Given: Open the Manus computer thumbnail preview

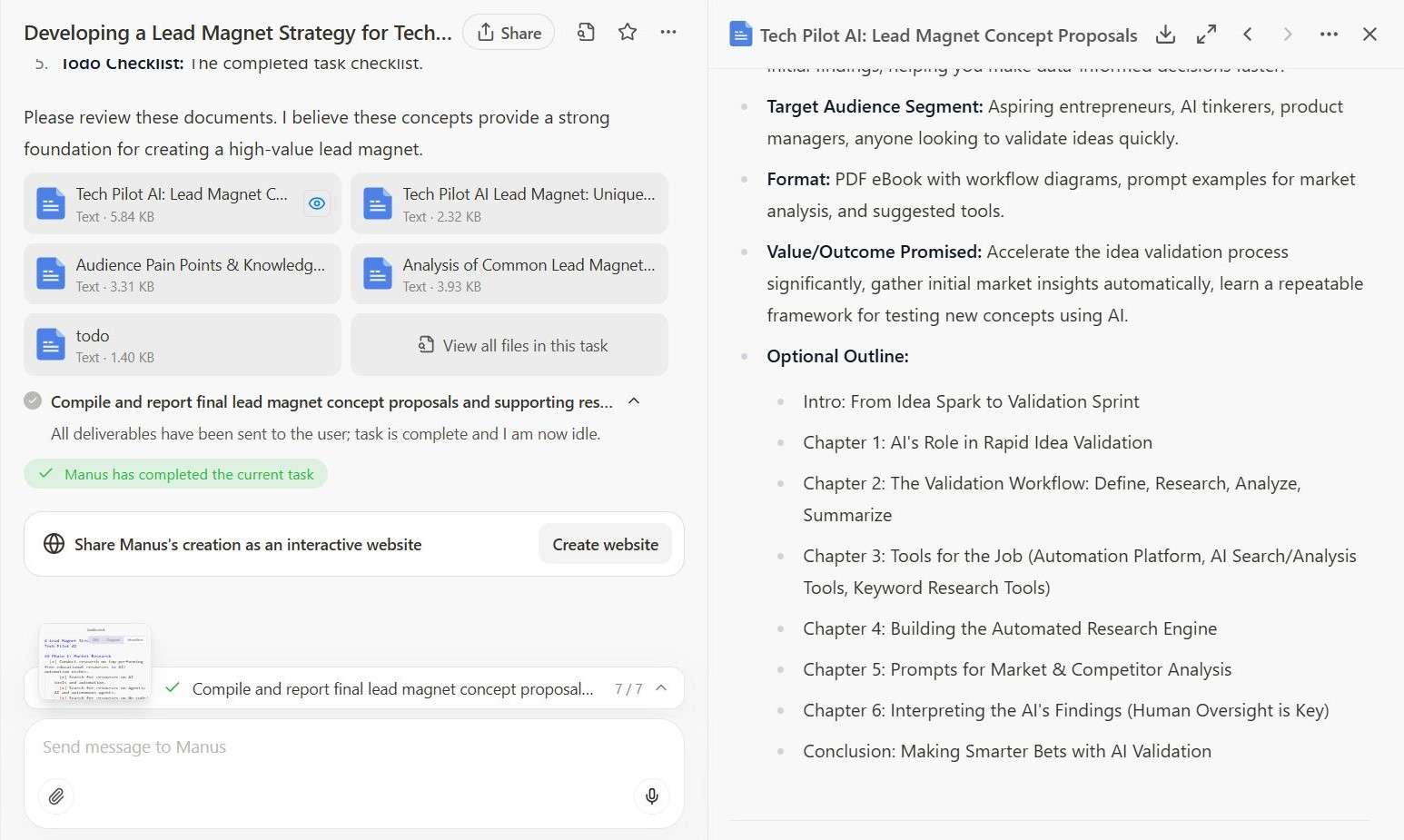Looking at the screenshot, I should (x=95, y=662).
